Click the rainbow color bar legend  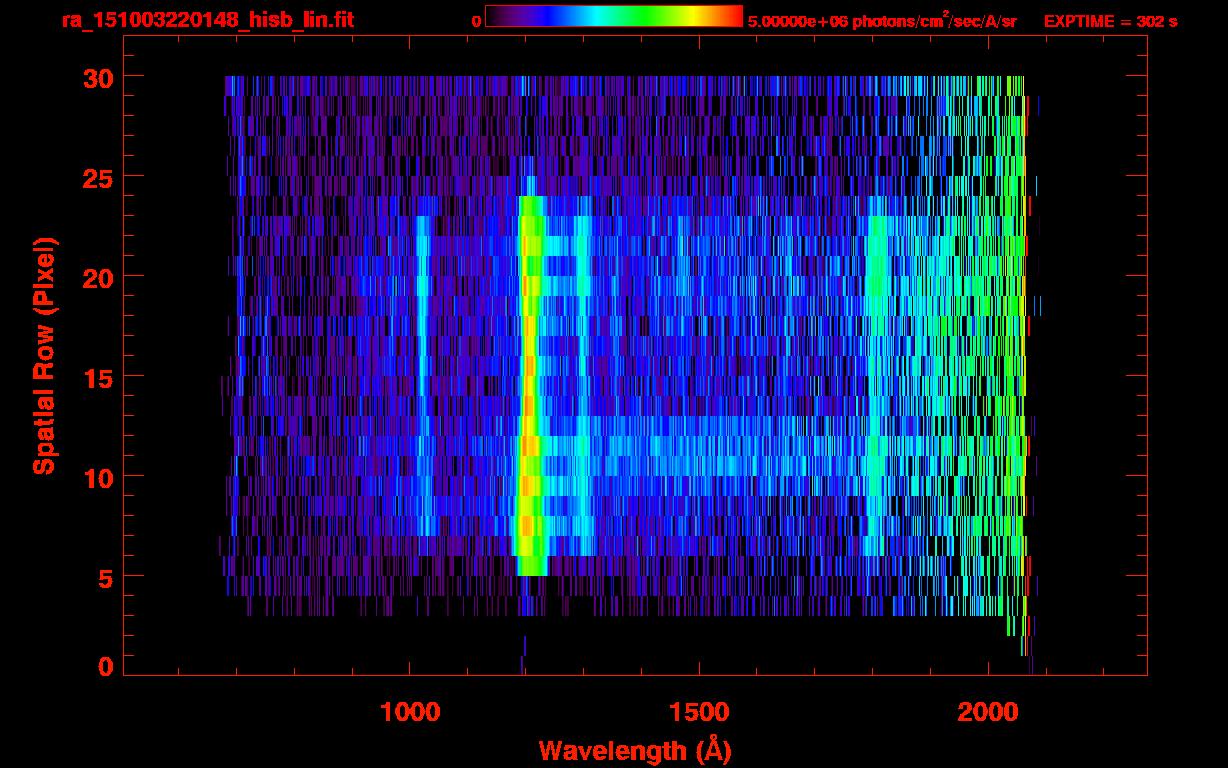click(x=613, y=16)
